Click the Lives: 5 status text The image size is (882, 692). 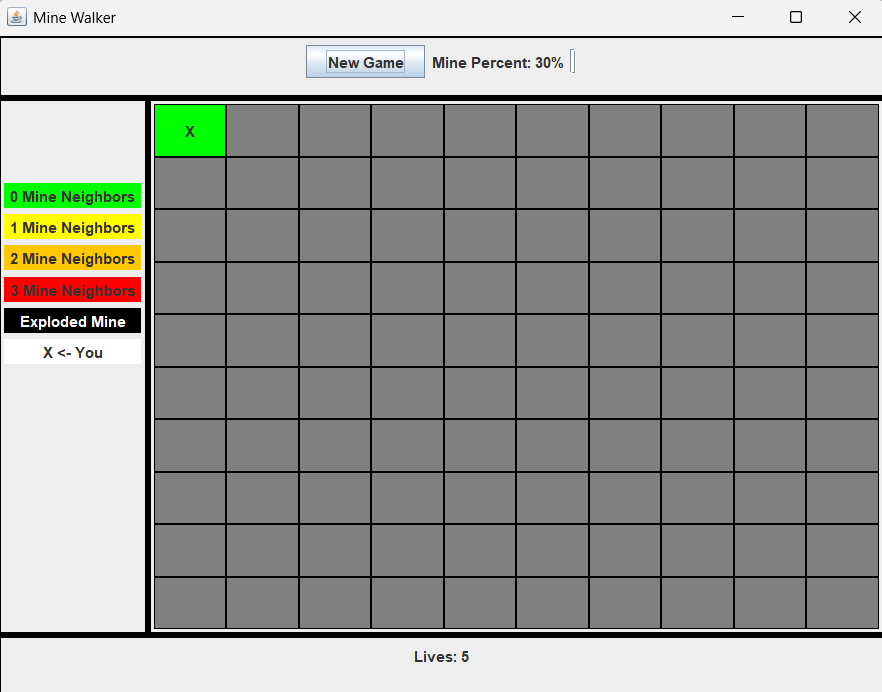coord(441,657)
